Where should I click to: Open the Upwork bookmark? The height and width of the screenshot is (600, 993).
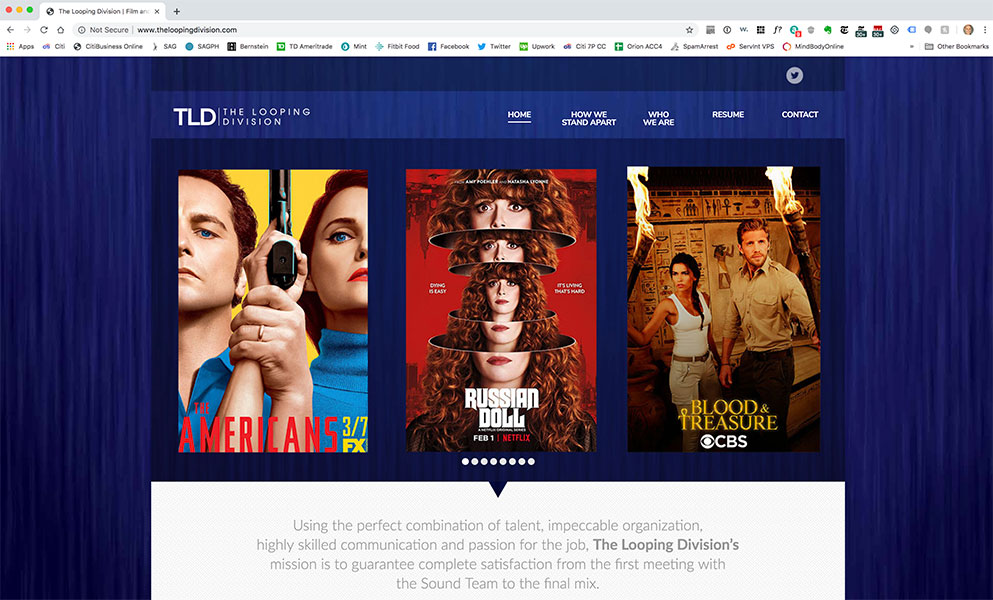click(537, 46)
